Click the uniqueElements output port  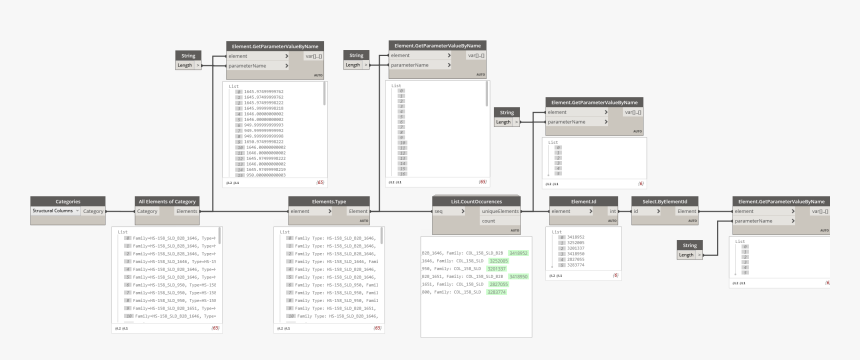pos(500,211)
